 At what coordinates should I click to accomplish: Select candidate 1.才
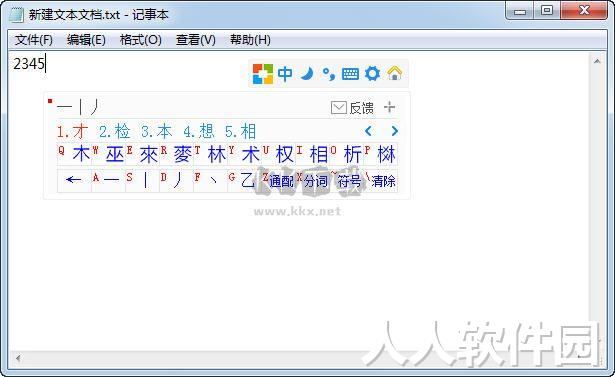[73, 131]
